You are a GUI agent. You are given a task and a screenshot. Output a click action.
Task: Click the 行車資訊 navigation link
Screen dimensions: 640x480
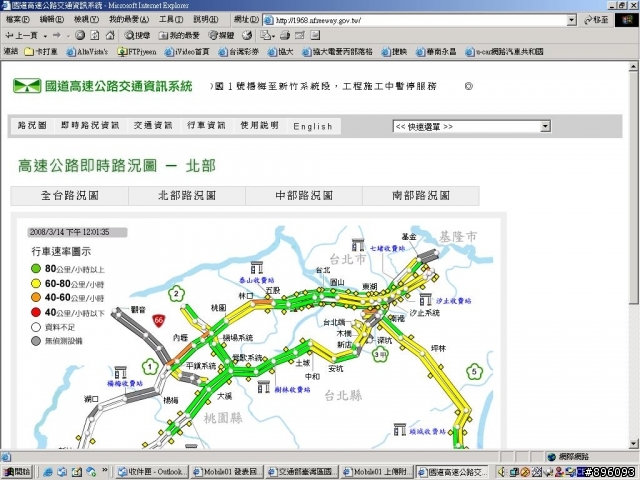(206, 126)
